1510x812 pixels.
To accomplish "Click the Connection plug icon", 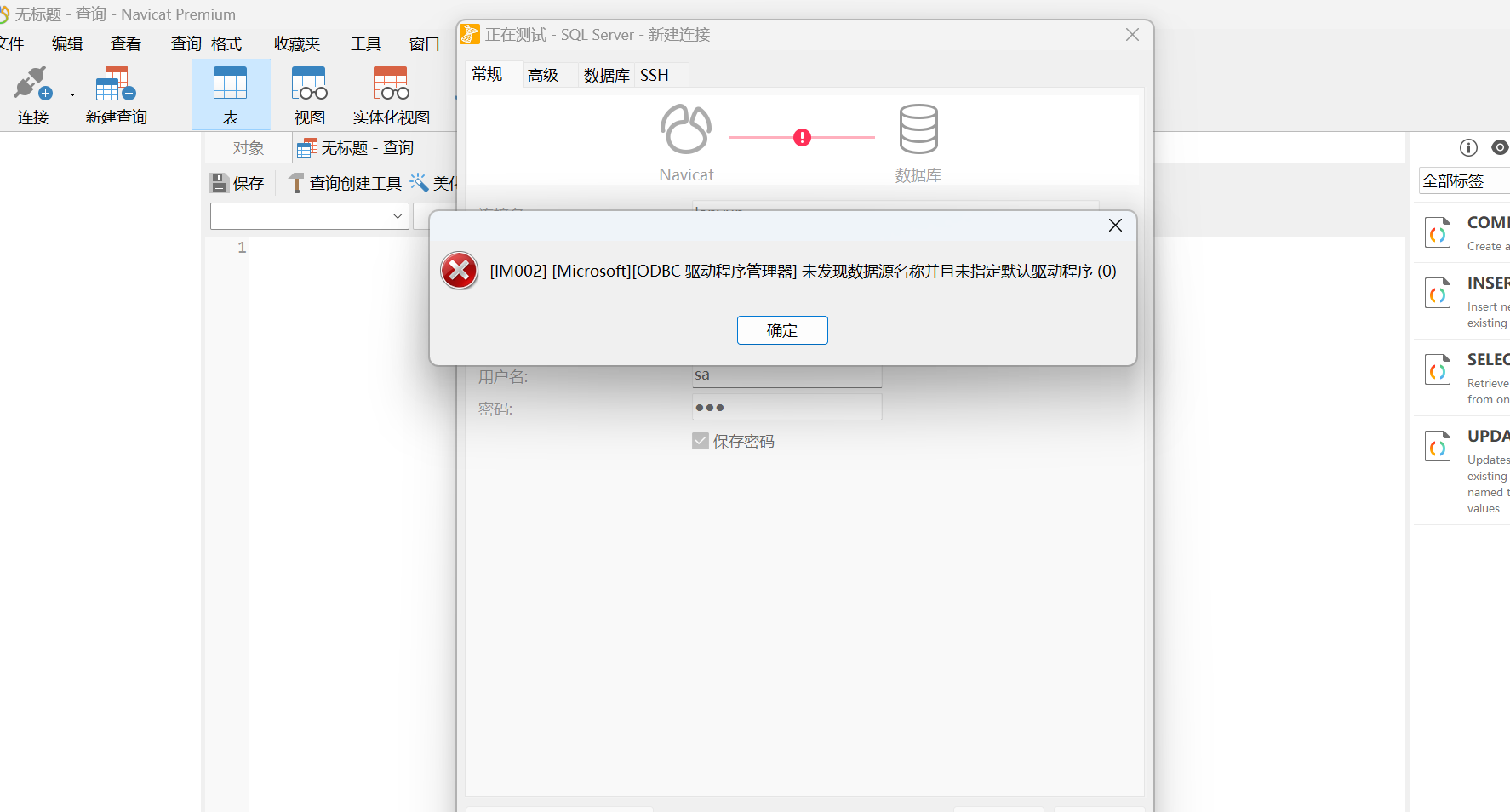I will tap(32, 84).
